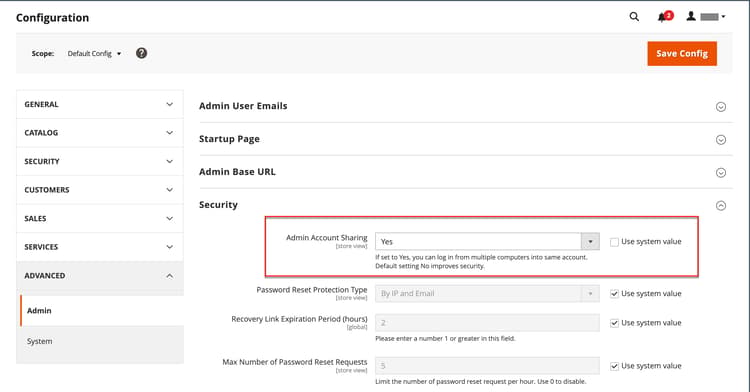This screenshot has width=750, height=392.
Task: Open the Default Config scope dropdown
Action: click(94, 54)
